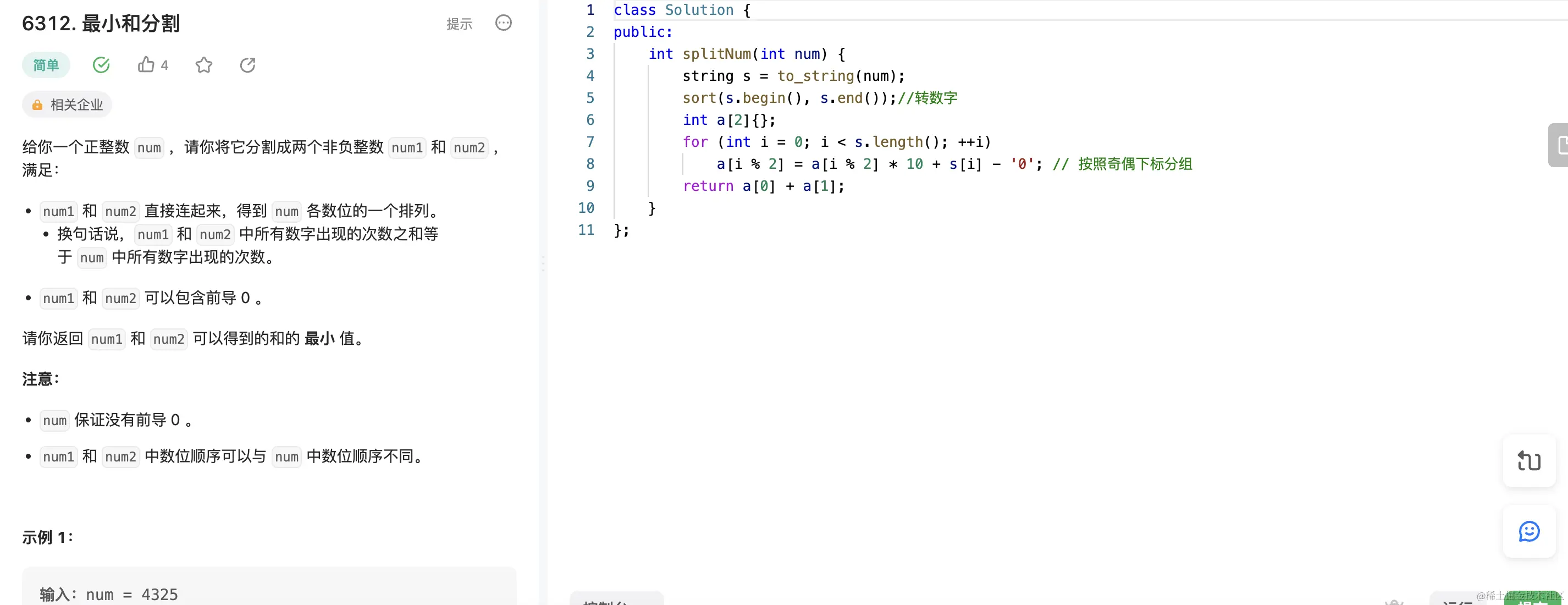This screenshot has height=605, width=1568.
Task: Open the smiley feedback chat icon
Action: [x=1528, y=531]
